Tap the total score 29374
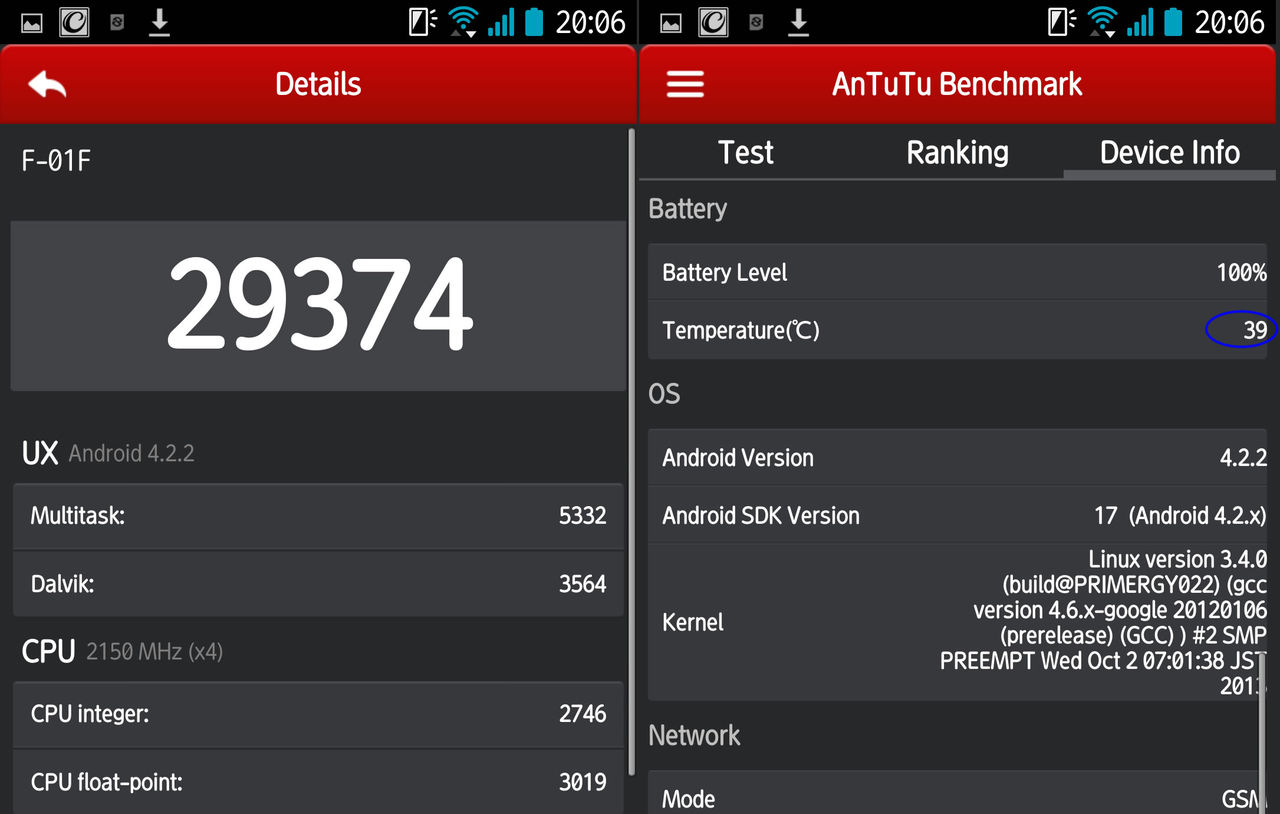 319,304
